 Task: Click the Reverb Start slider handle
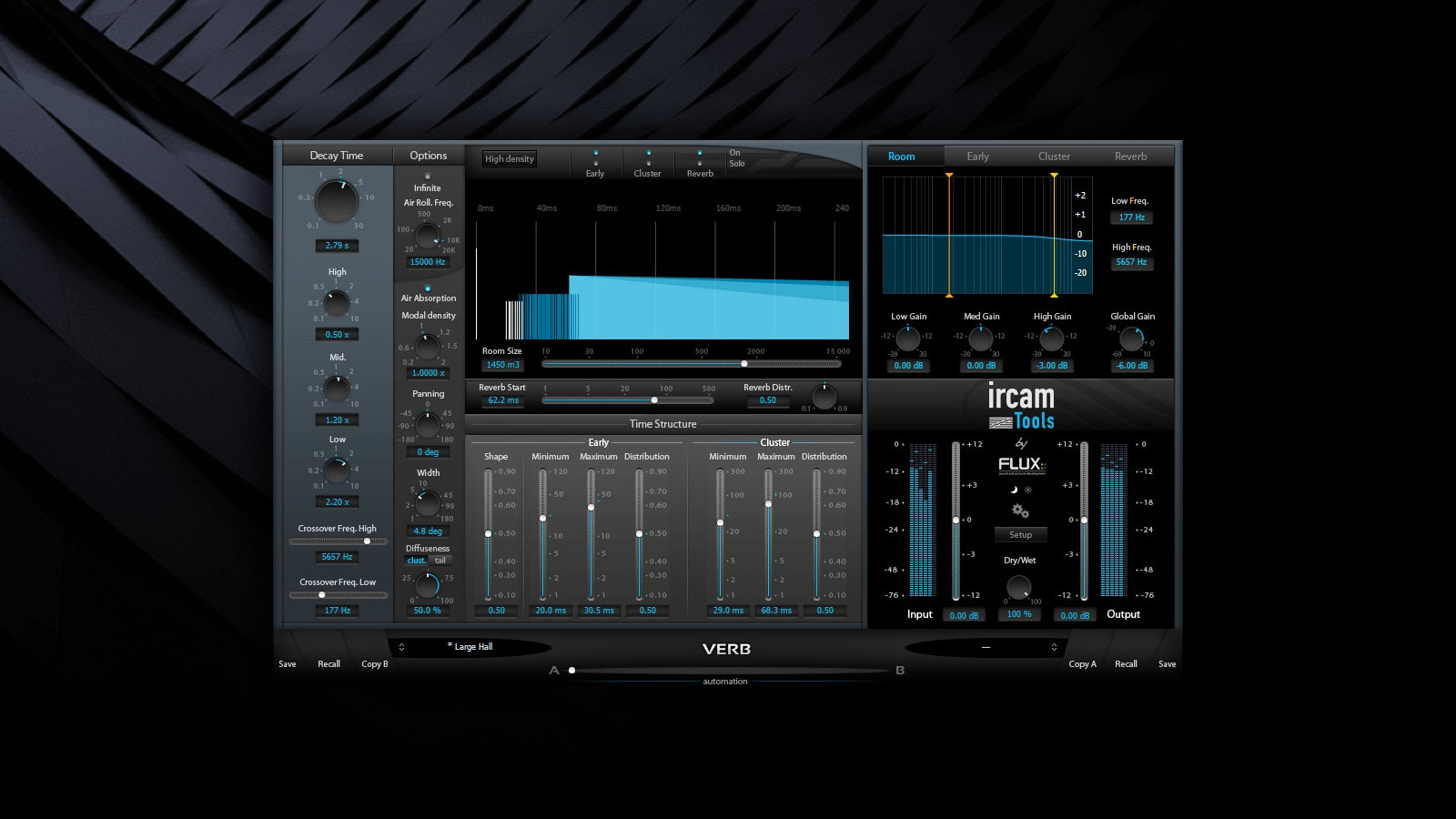tap(654, 400)
